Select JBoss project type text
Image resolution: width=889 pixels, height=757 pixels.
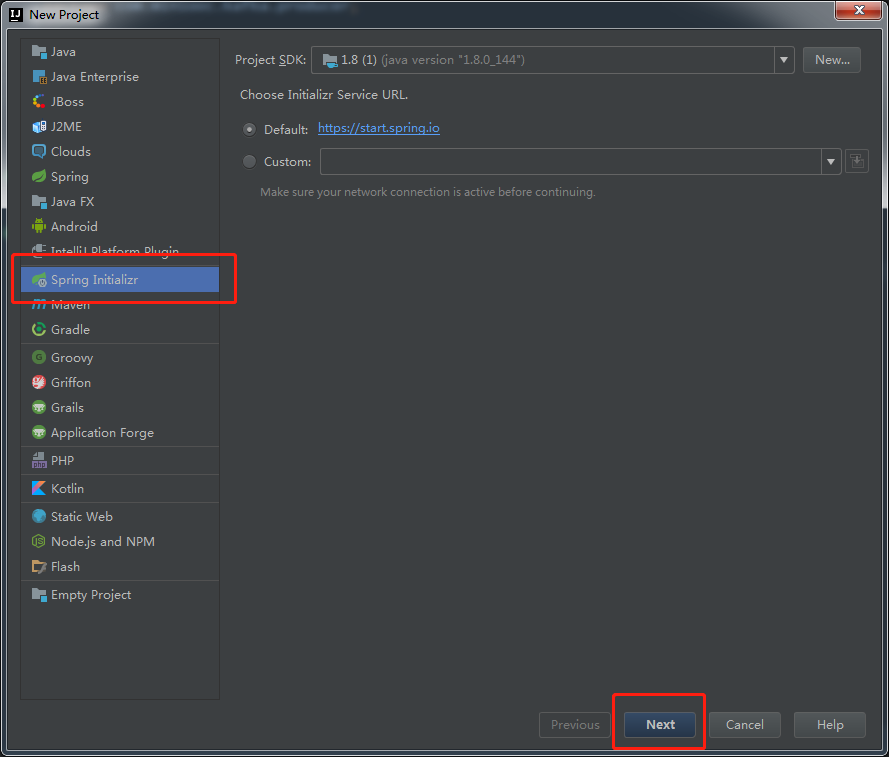pos(67,102)
